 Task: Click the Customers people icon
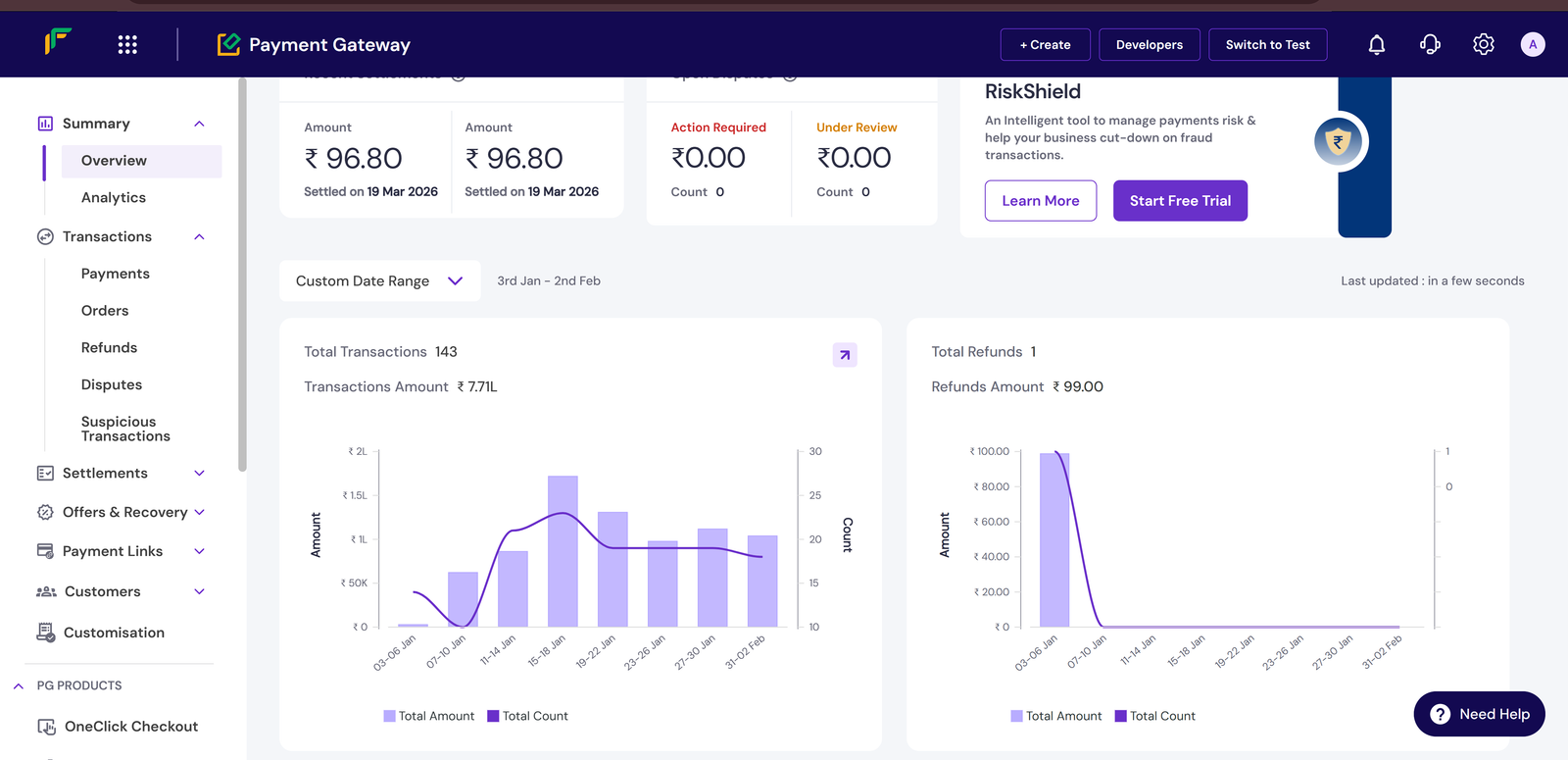(x=46, y=591)
